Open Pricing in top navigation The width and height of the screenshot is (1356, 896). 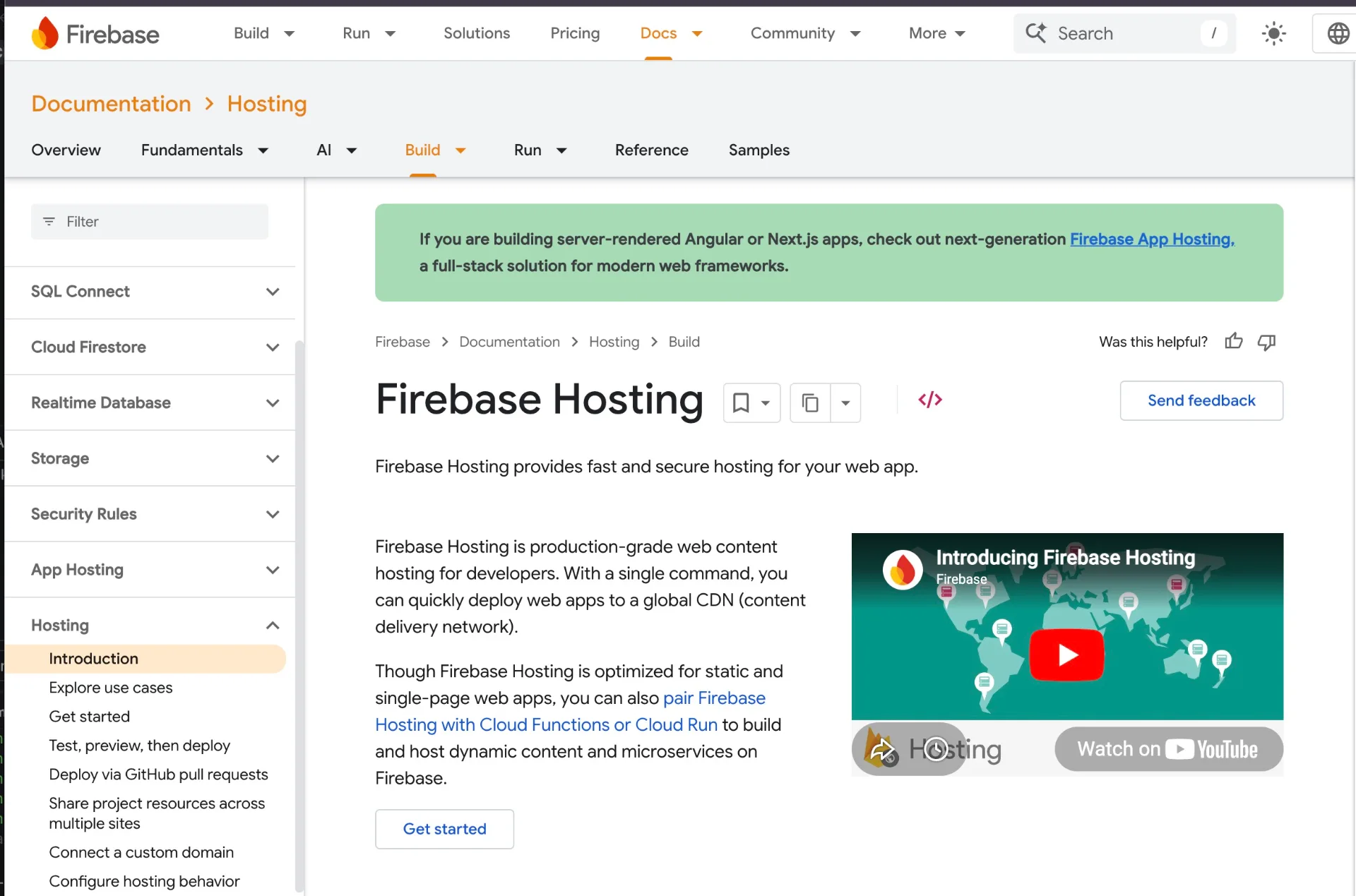click(x=575, y=33)
